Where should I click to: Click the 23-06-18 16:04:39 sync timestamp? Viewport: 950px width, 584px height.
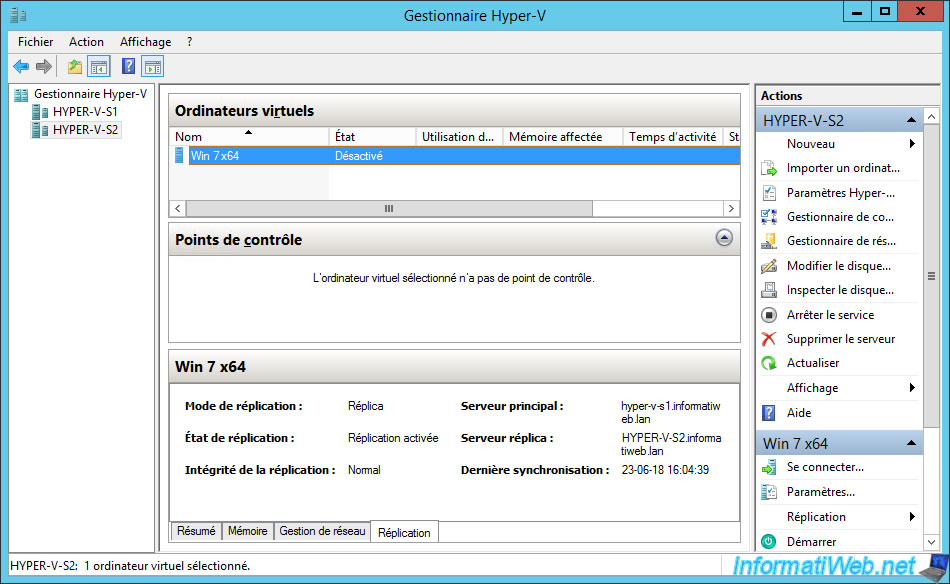click(x=665, y=470)
